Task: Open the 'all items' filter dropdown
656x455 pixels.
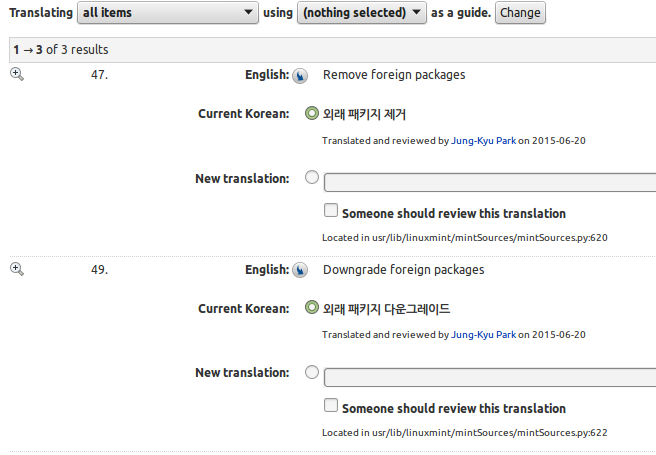Action: pyautogui.click(x=168, y=13)
